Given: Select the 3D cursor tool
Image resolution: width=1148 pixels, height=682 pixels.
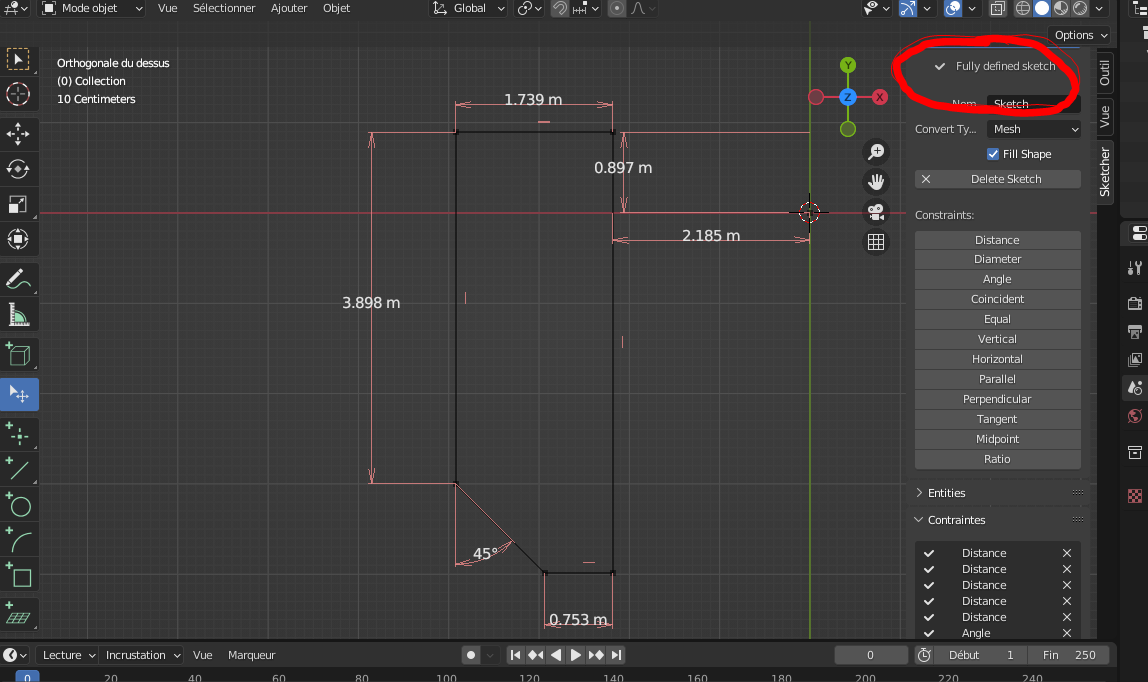Looking at the screenshot, I should click(18, 94).
